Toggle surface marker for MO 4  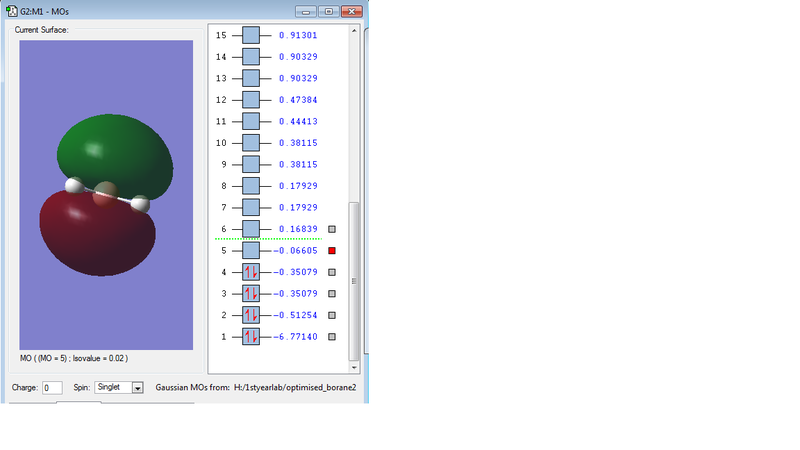(332, 272)
